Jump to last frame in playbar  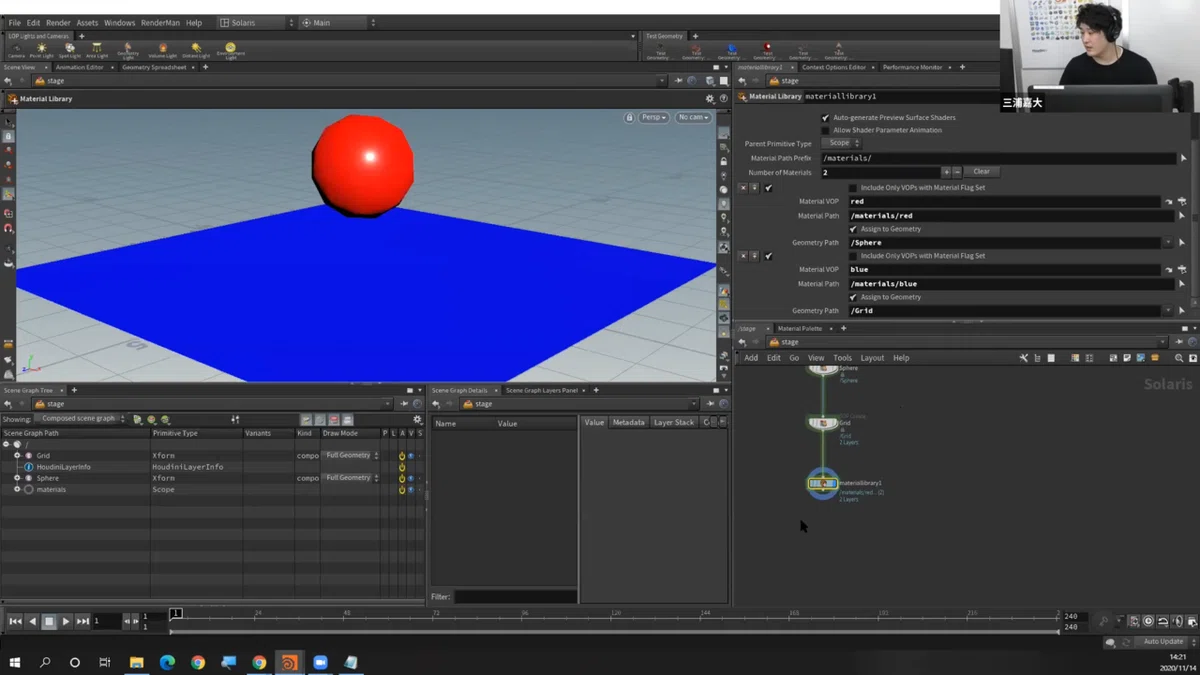tap(83, 621)
